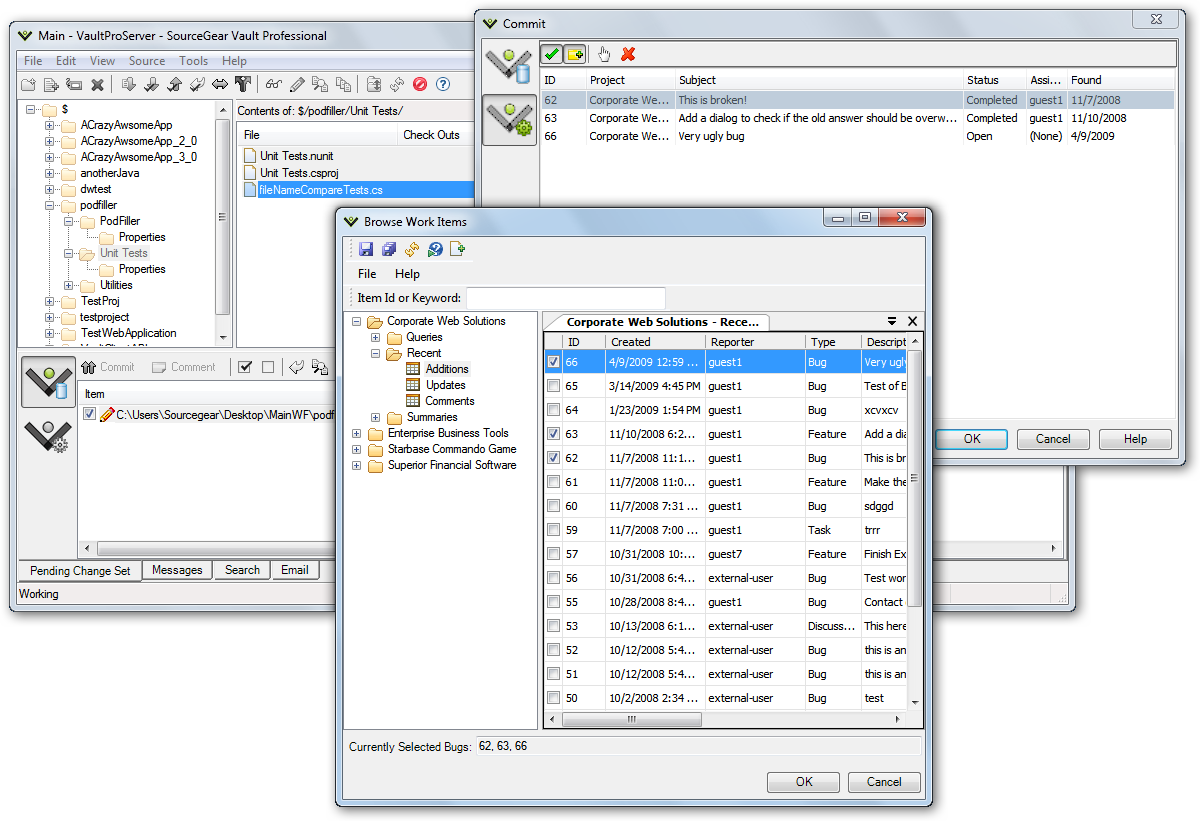1200x821 pixels.
Task: Expand the Summaries folder node
Action: tap(376, 418)
